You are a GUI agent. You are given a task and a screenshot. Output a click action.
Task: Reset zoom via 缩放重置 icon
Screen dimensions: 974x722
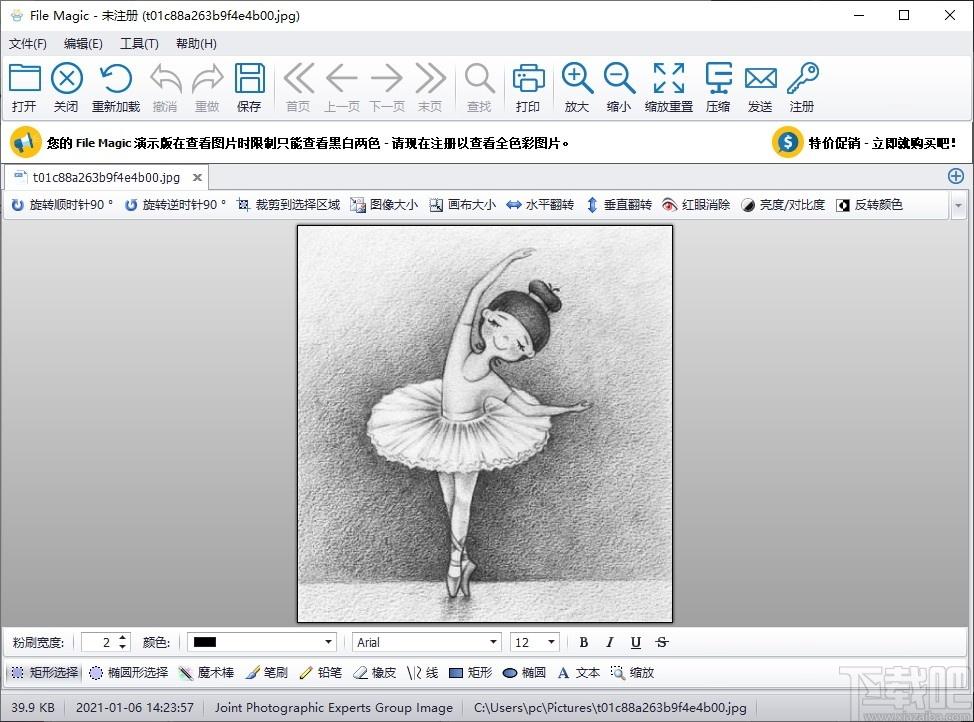669,87
